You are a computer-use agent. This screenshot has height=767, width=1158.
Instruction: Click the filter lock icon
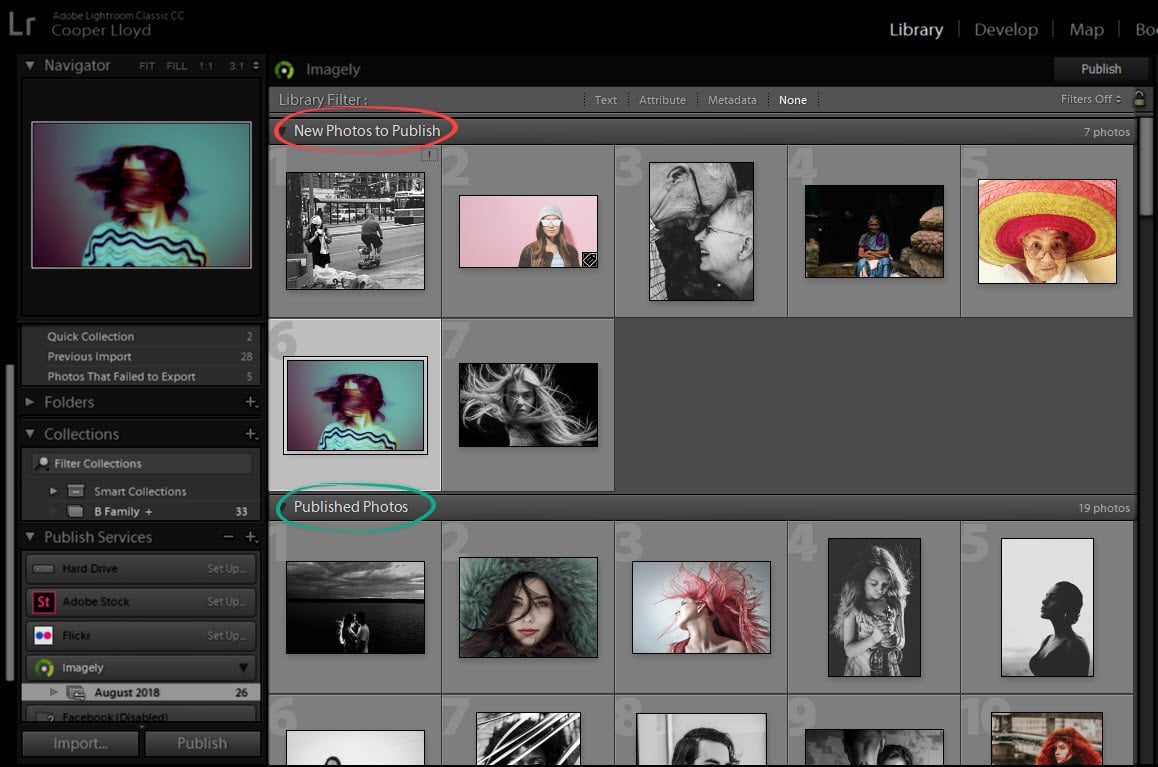point(1140,99)
